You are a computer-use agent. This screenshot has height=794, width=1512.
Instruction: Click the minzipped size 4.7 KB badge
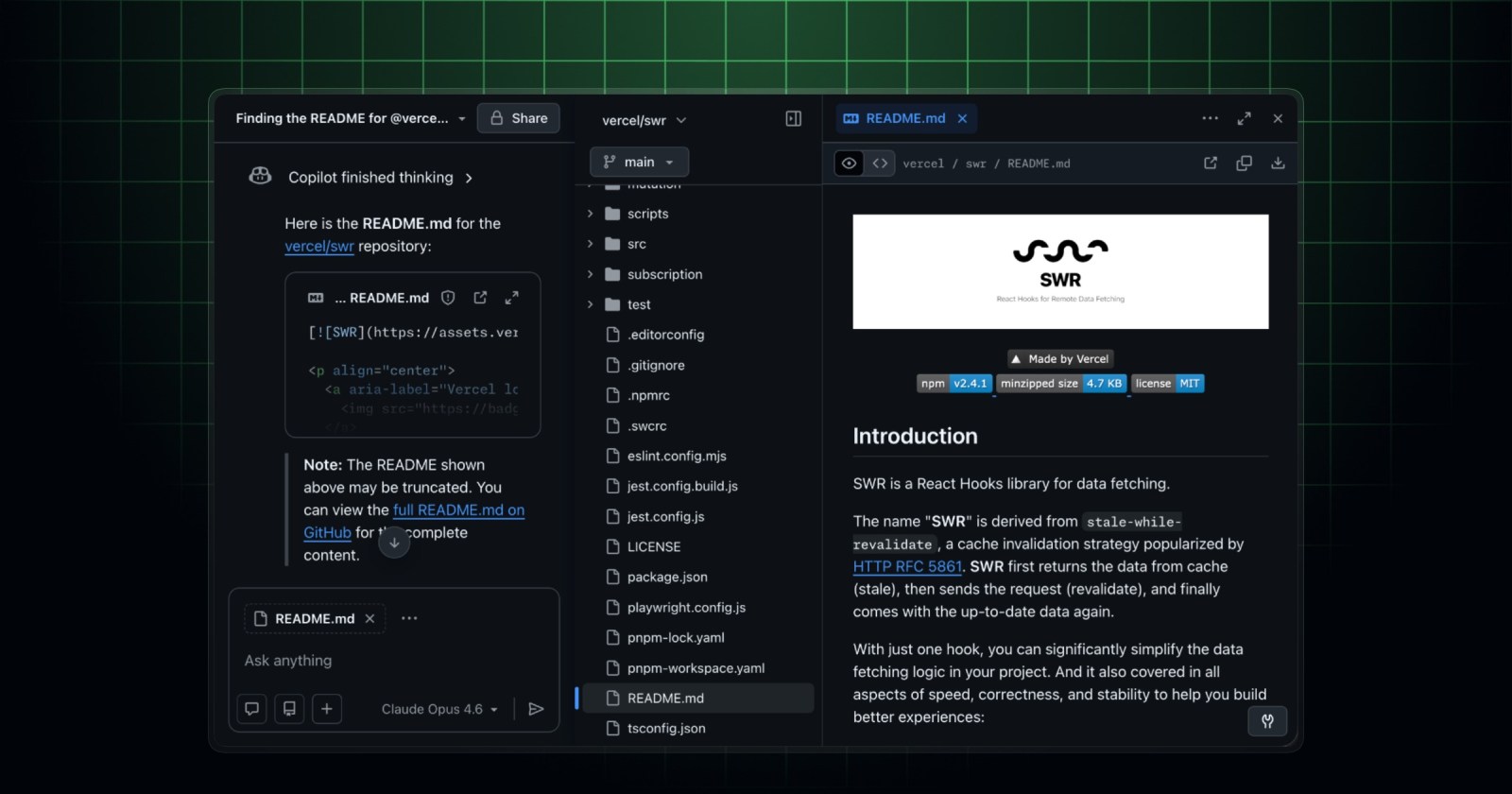coord(1061,383)
